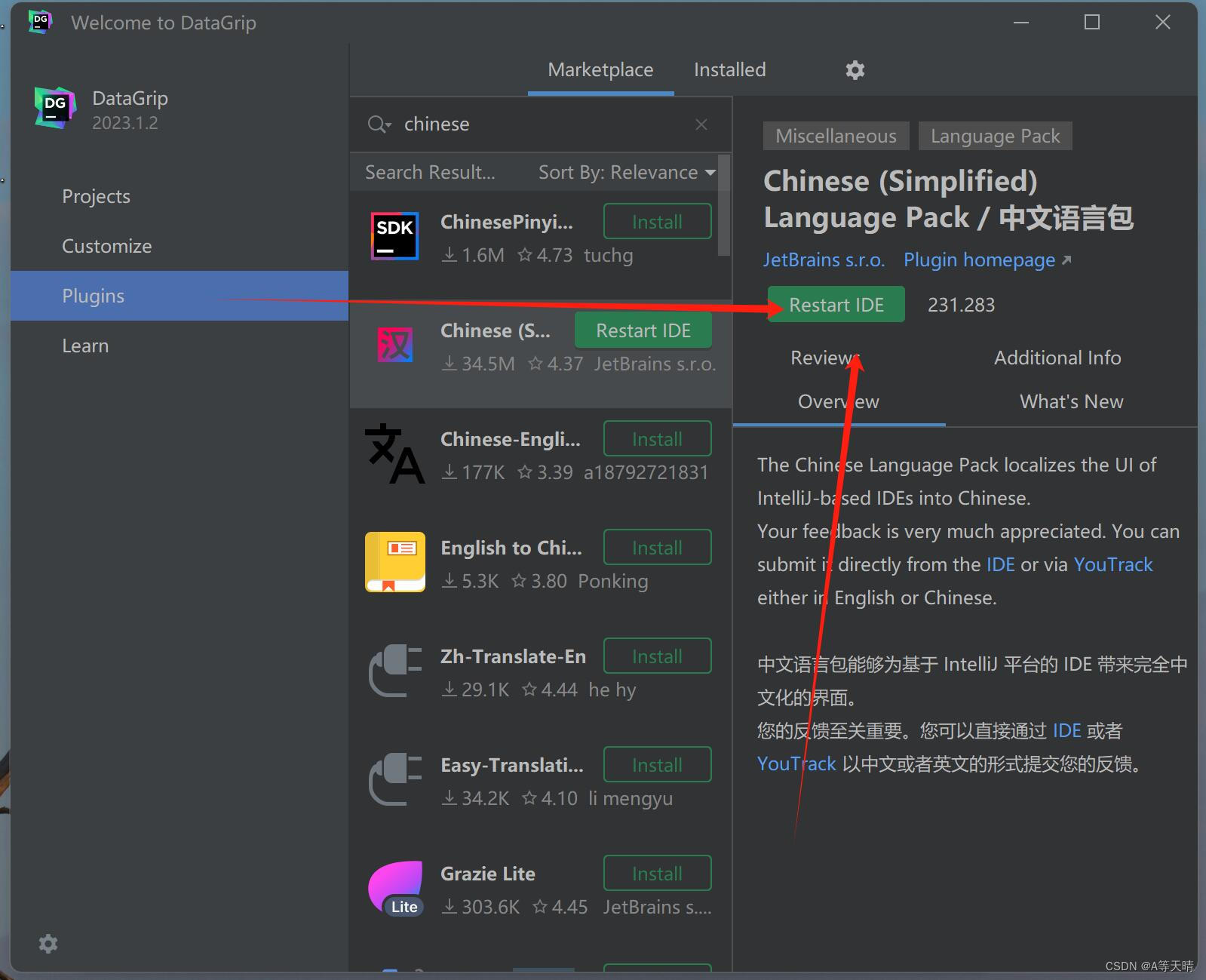This screenshot has width=1206, height=980.
Task: Open the IDE link in Chinese description
Action: pyautogui.click(x=1066, y=730)
